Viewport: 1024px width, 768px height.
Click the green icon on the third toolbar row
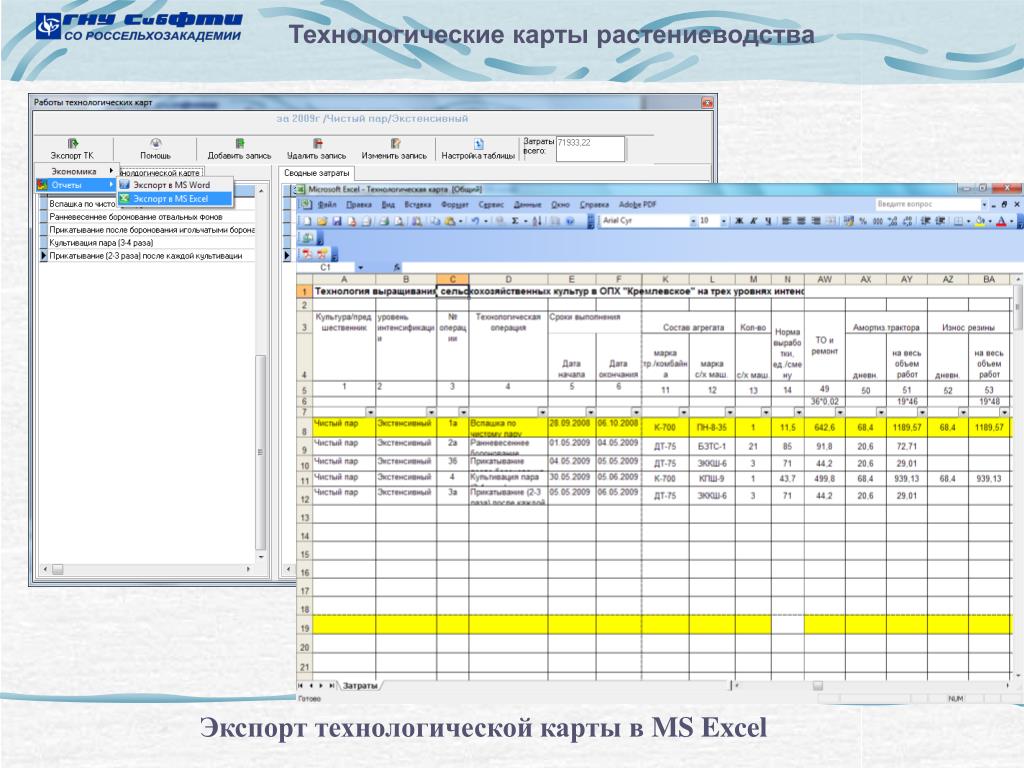(x=308, y=236)
